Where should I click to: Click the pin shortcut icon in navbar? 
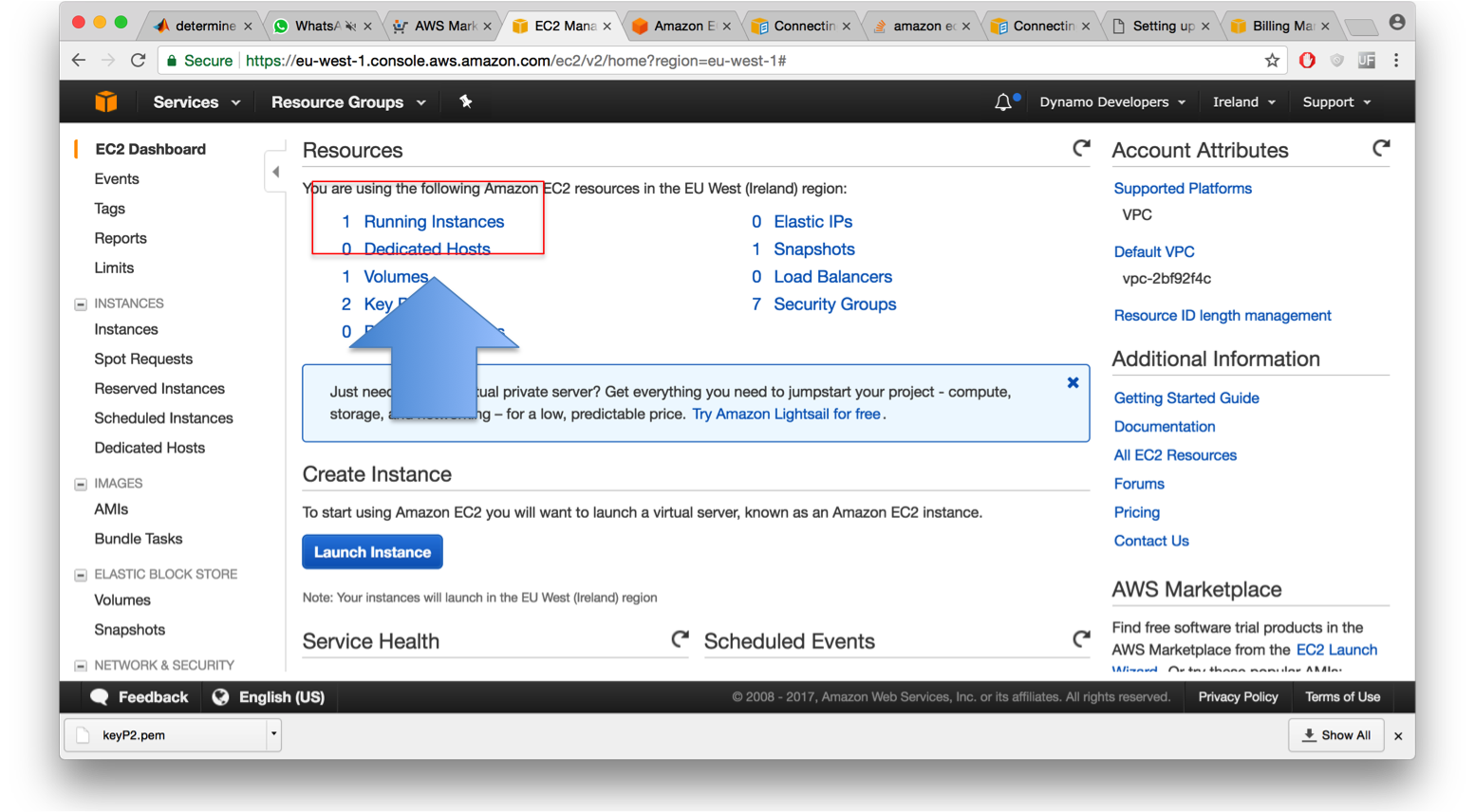pos(465,101)
